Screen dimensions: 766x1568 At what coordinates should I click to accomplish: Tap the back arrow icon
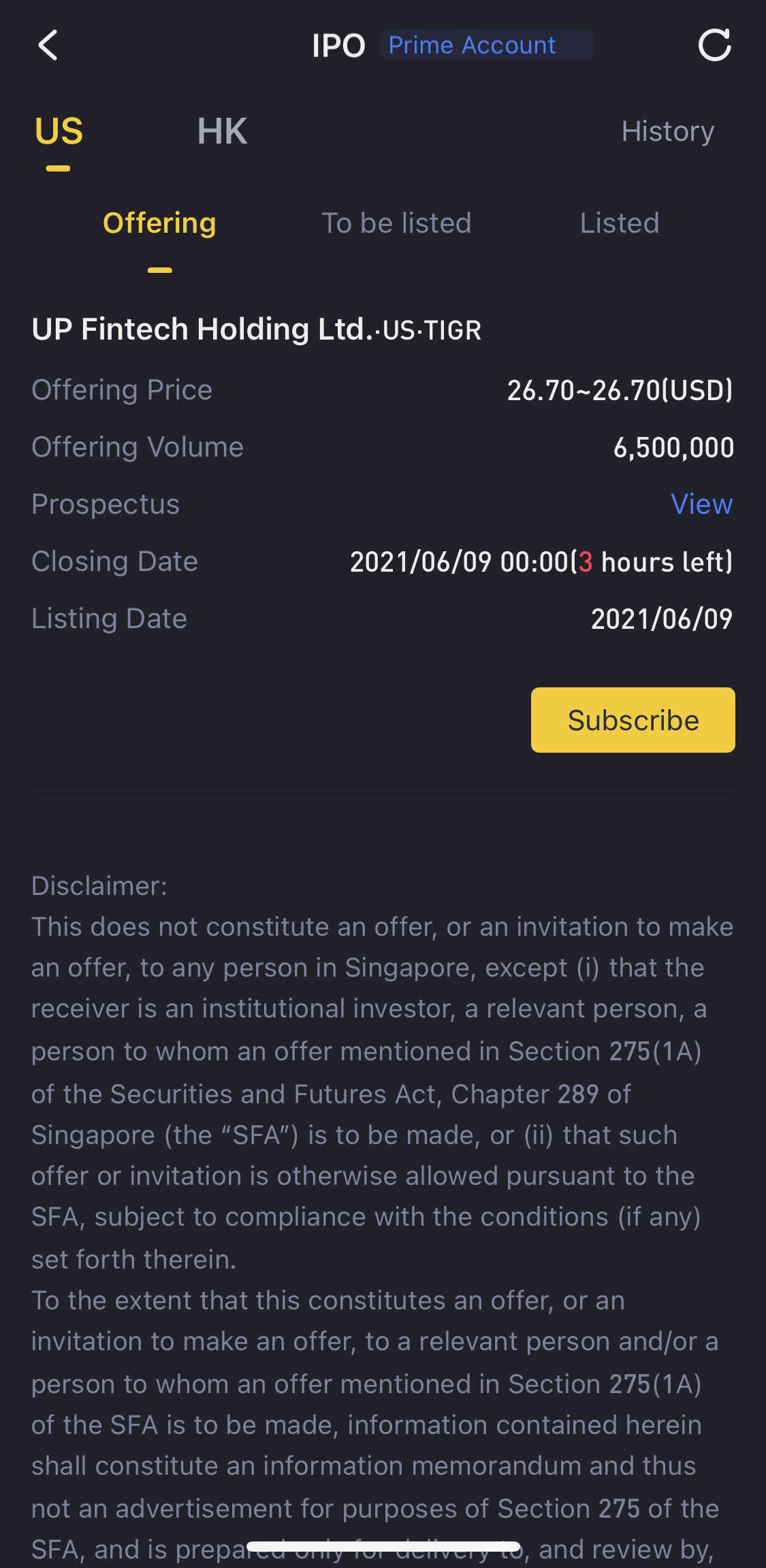pos(48,46)
